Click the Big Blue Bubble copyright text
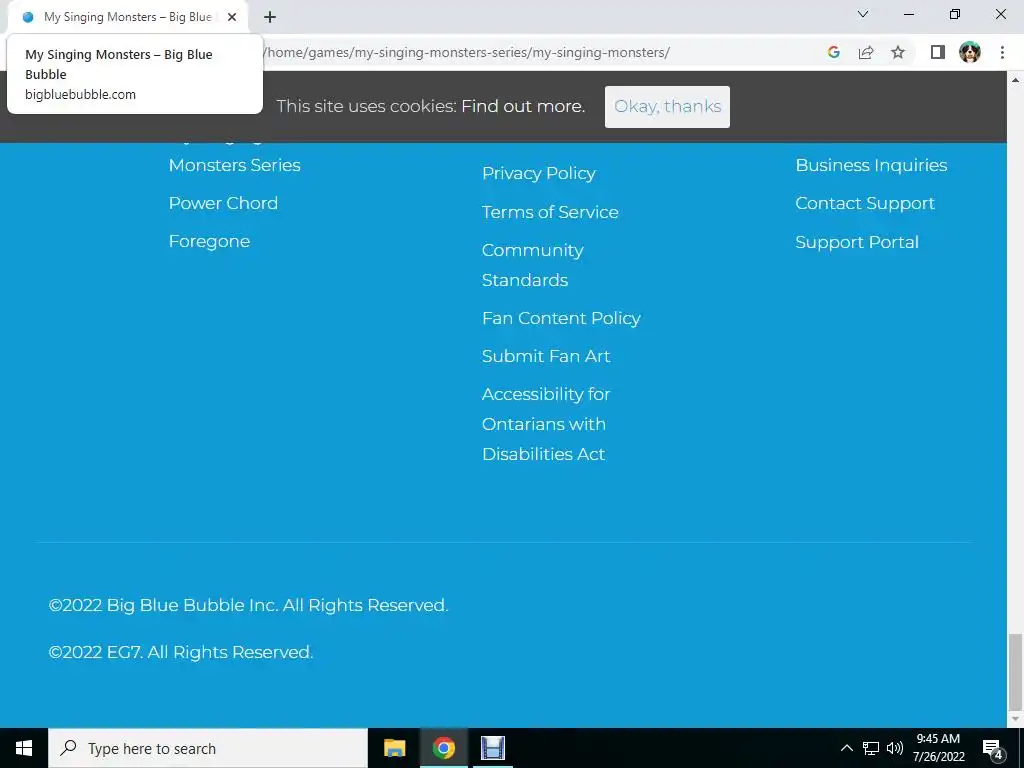 [x=248, y=605]
